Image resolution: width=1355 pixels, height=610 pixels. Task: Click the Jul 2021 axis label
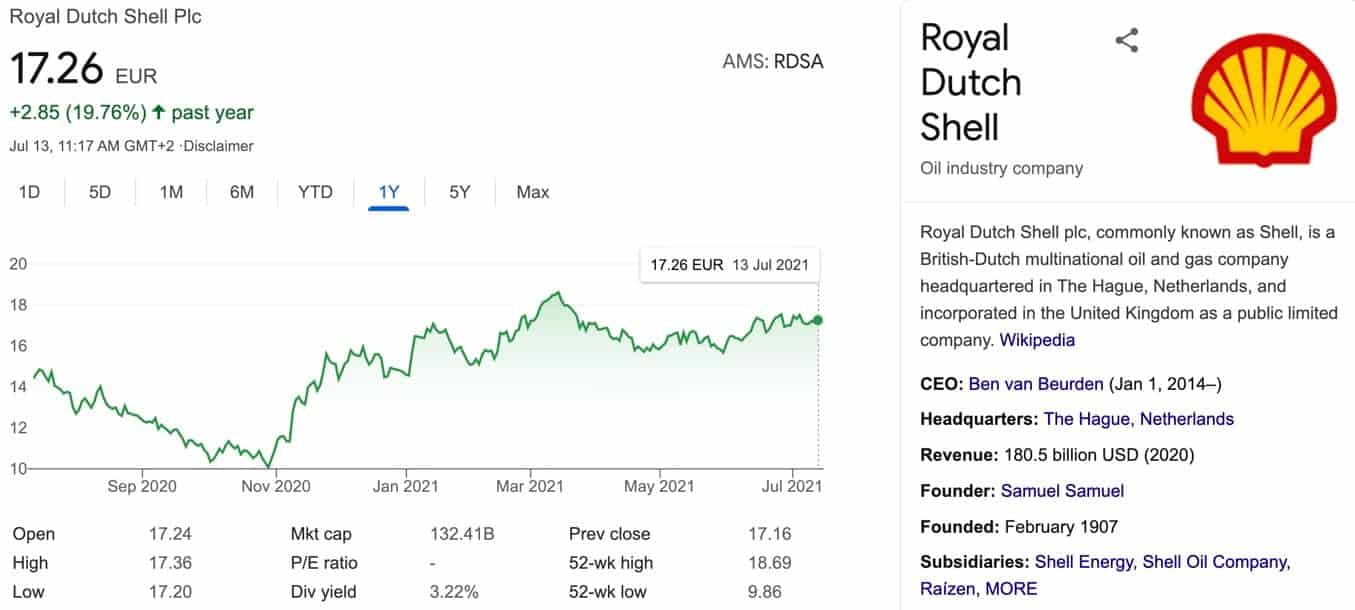791,487
